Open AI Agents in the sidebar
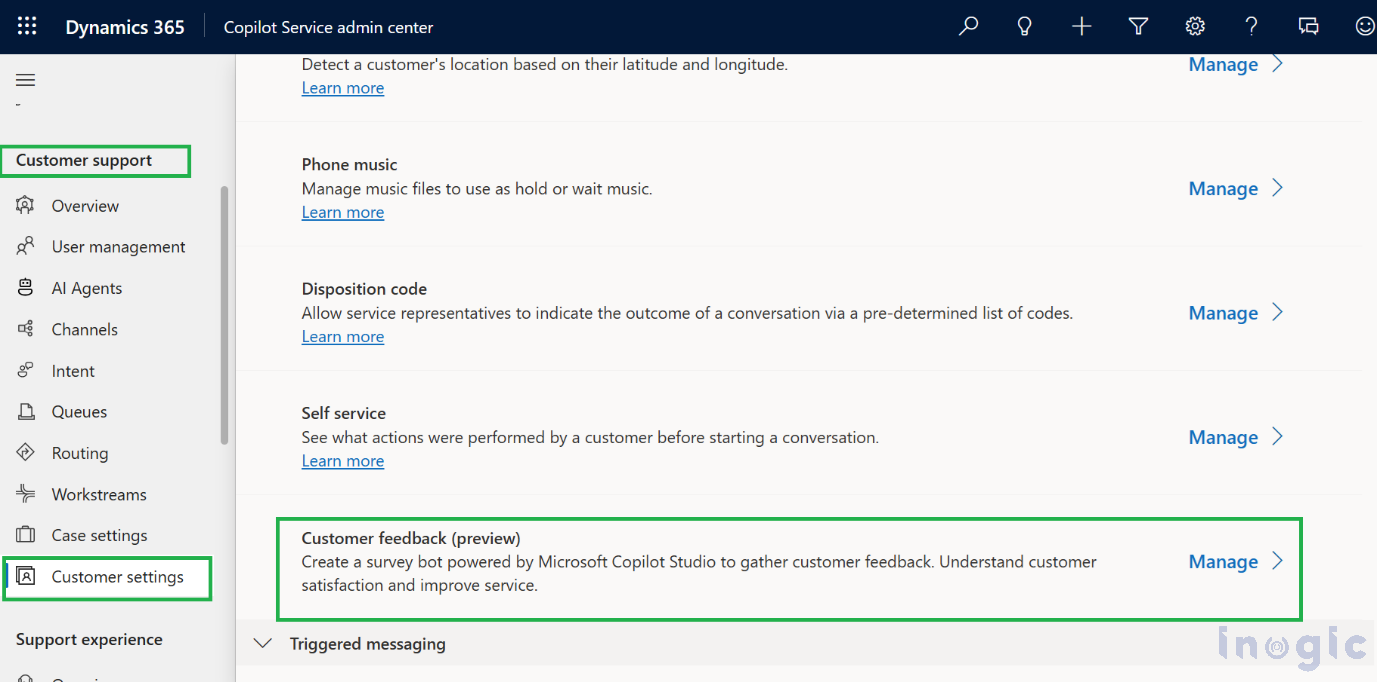 [x=86, y=288]
